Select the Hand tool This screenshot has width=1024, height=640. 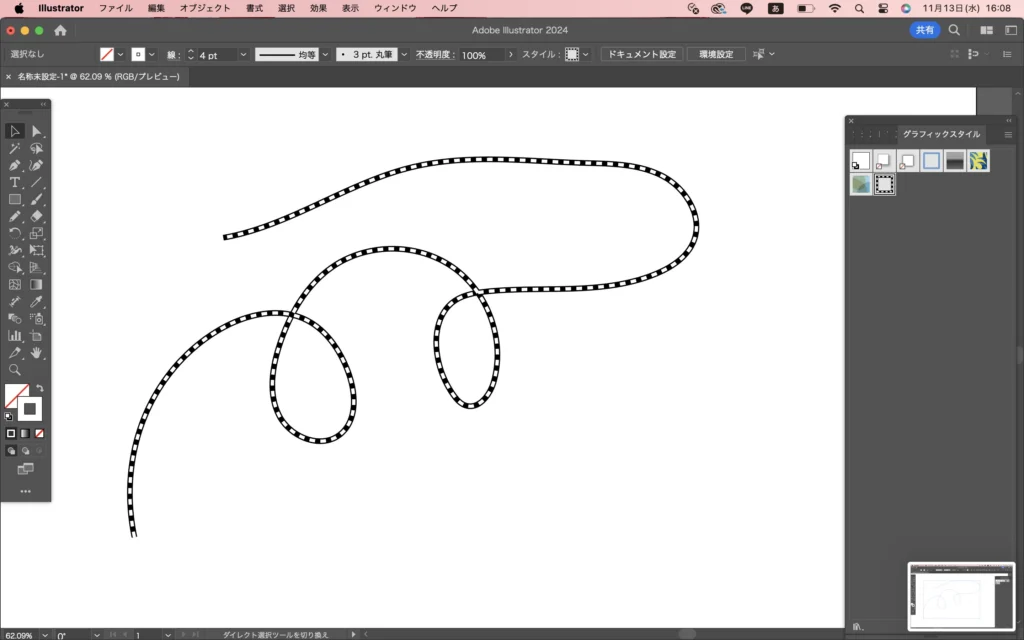[37, 352]
